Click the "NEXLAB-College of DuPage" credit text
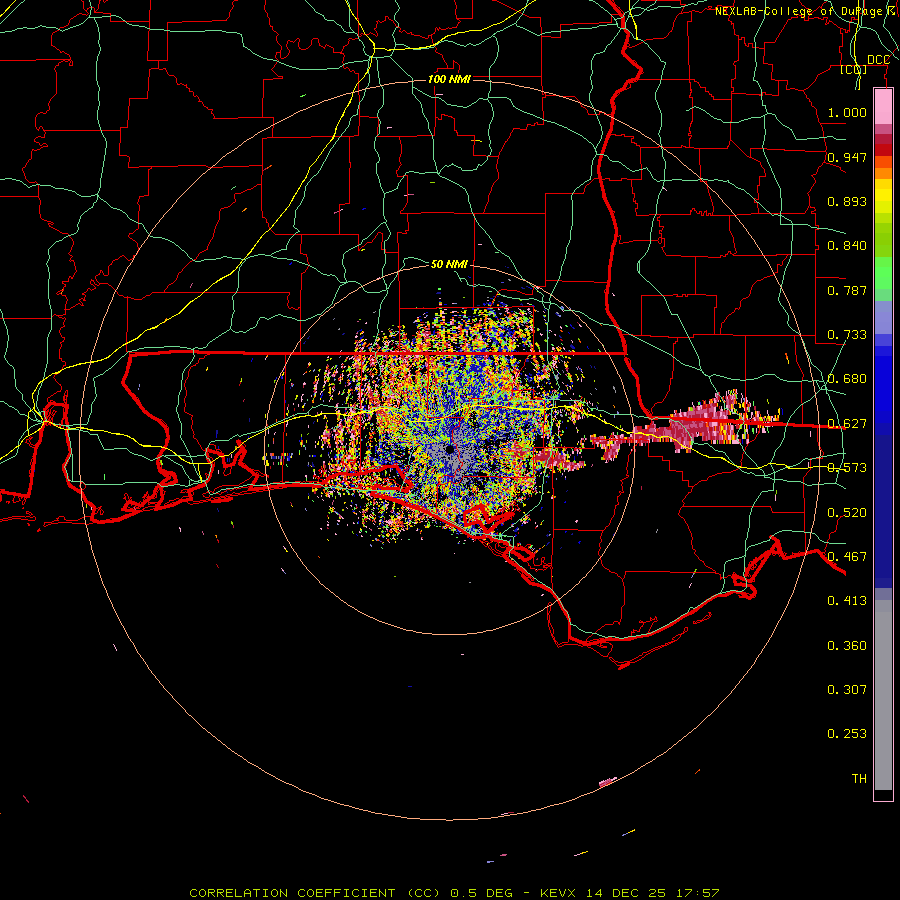This screenshot has height=900, width=900. (798, 11)
